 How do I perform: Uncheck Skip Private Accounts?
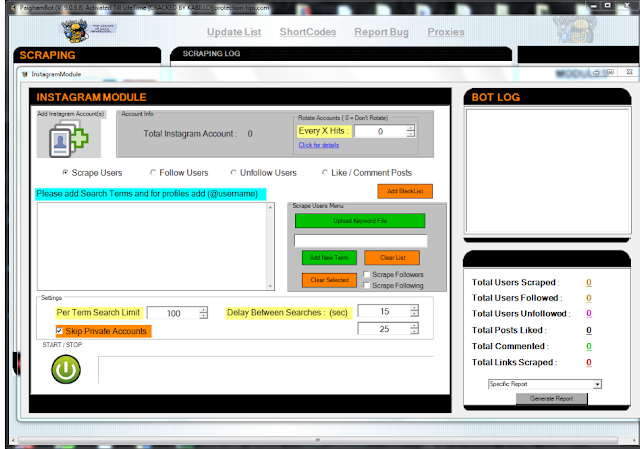pos(60,331)
